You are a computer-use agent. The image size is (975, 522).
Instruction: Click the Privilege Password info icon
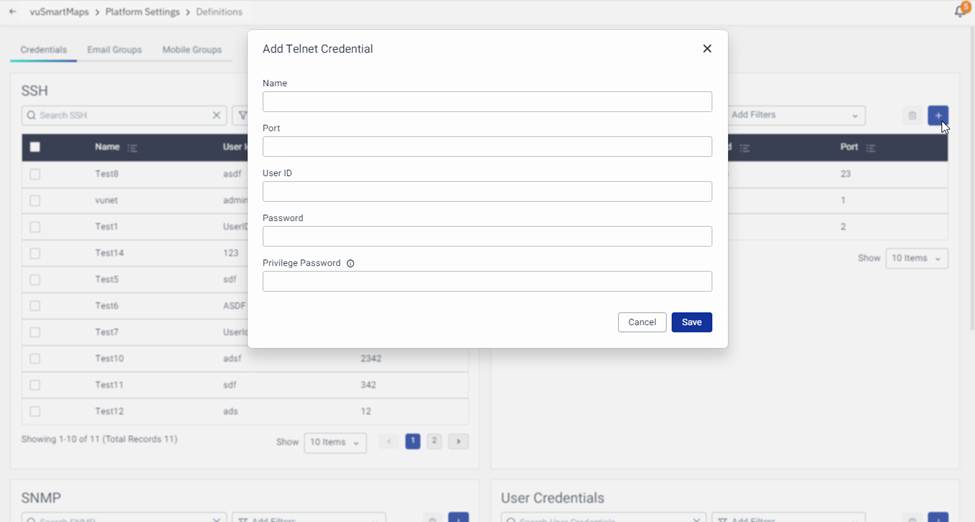point(350,264)
